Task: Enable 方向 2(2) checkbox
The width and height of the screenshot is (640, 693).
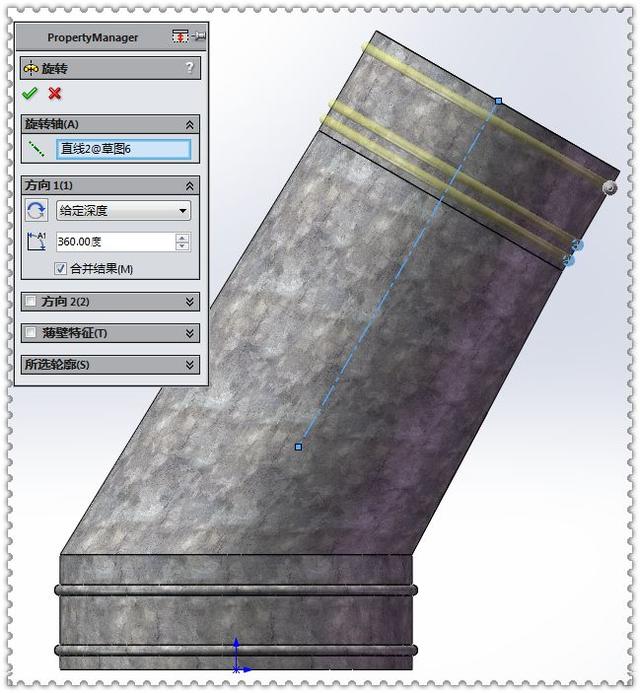Action: [x=30, y=301]
